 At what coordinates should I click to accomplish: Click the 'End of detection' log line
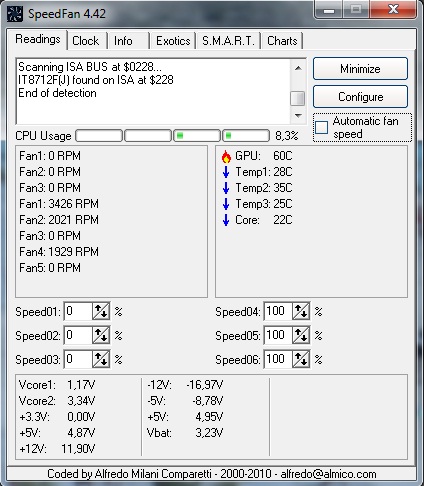tap(57, 93)
